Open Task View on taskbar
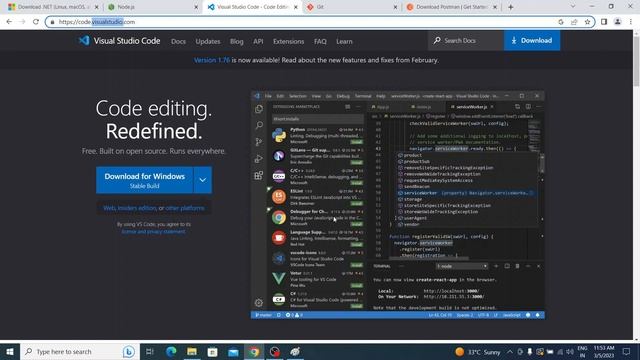This screenshot has height=360, width=640. [x=149, y=351]
